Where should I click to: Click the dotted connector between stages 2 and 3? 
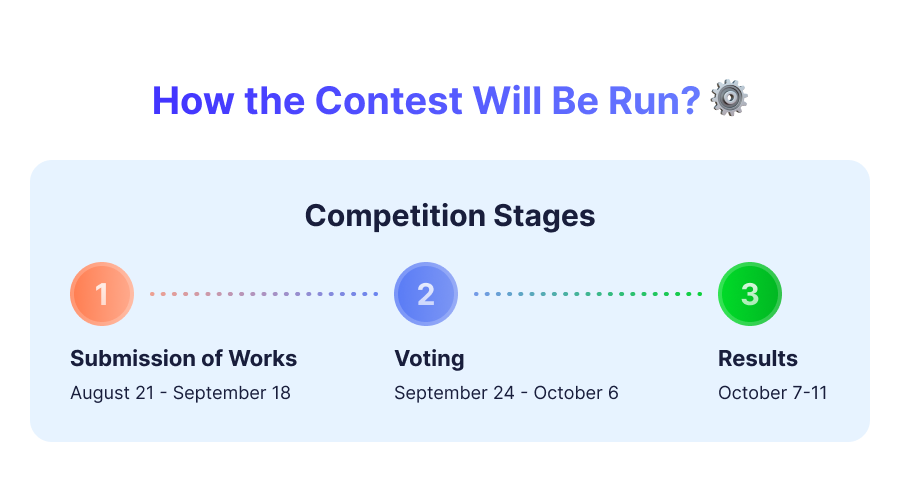point(588,294)
